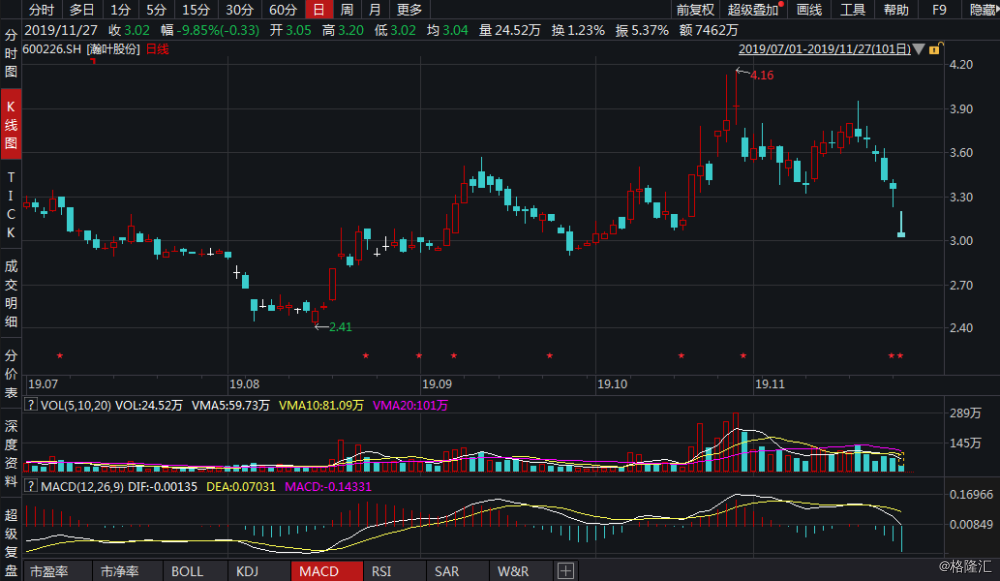Image resolution: width=1000 pixels, height=581 pixels.
Task: Open the TICK sidebar view
Action: (11, 205)
